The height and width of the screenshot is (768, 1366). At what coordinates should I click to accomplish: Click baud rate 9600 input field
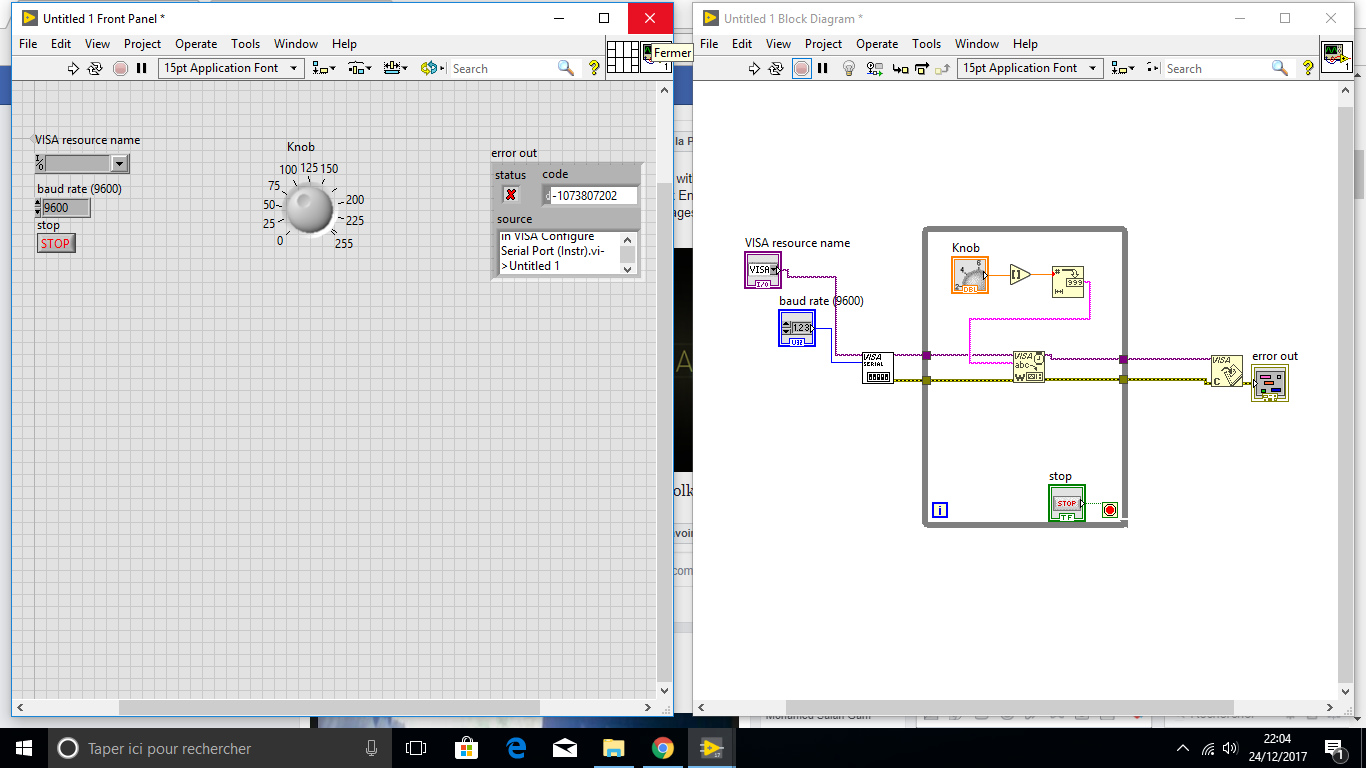point(66,207)
